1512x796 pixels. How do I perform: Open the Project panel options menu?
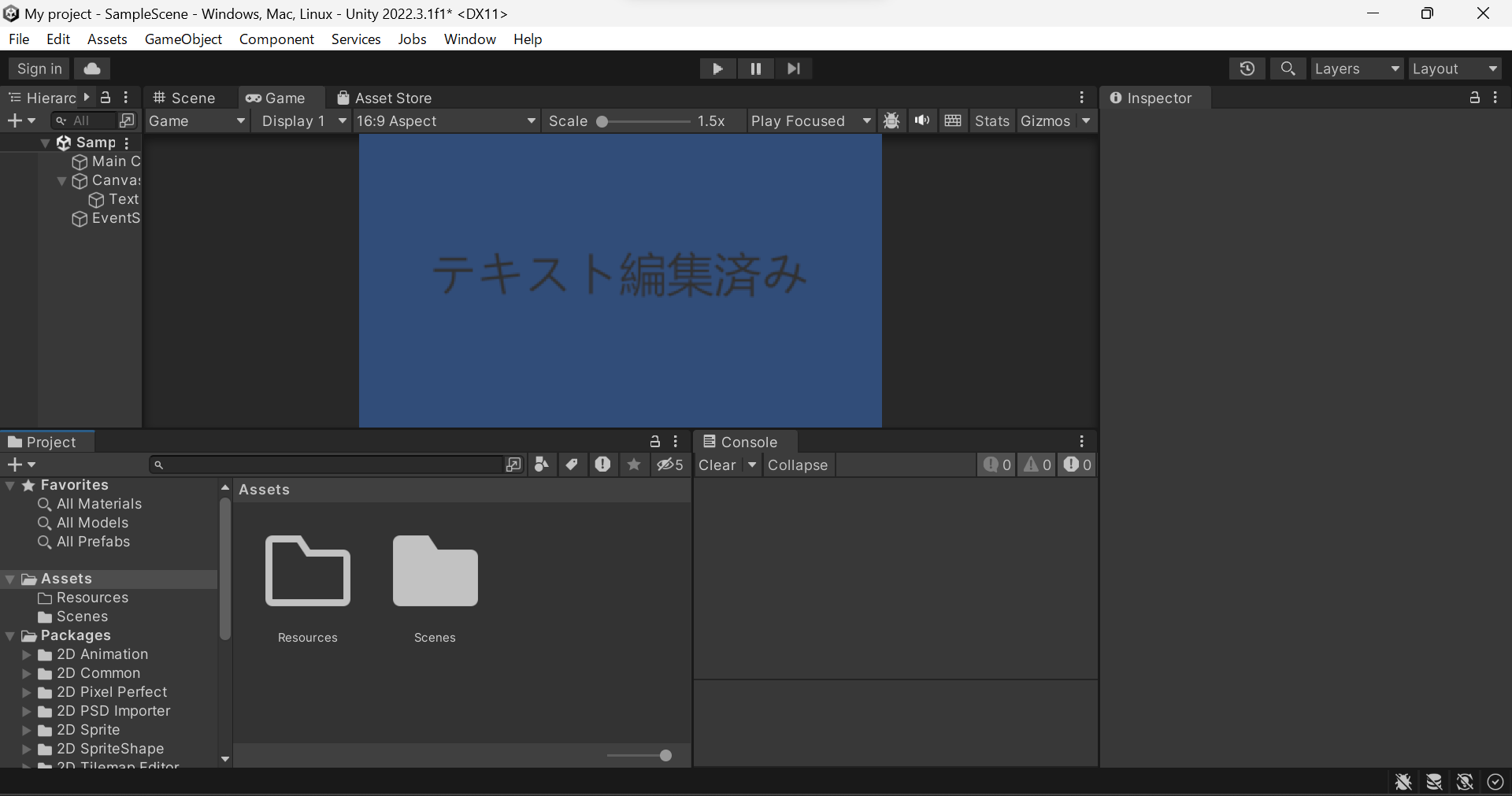point(676,442)
